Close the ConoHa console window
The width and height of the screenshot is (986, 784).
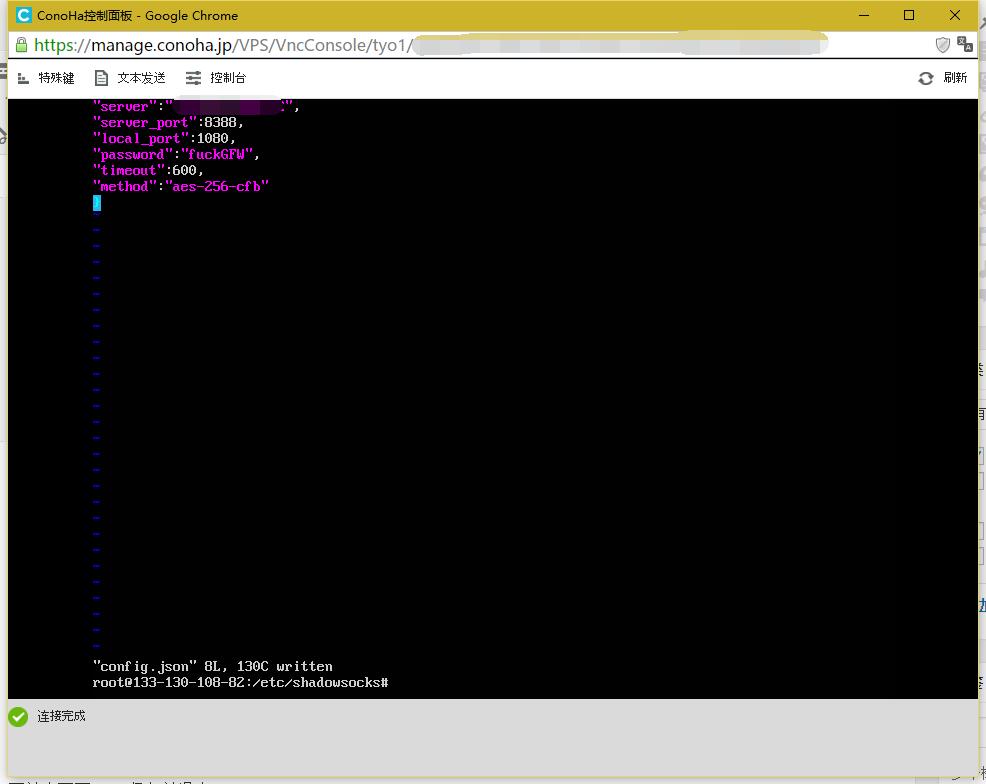point(954,15)
